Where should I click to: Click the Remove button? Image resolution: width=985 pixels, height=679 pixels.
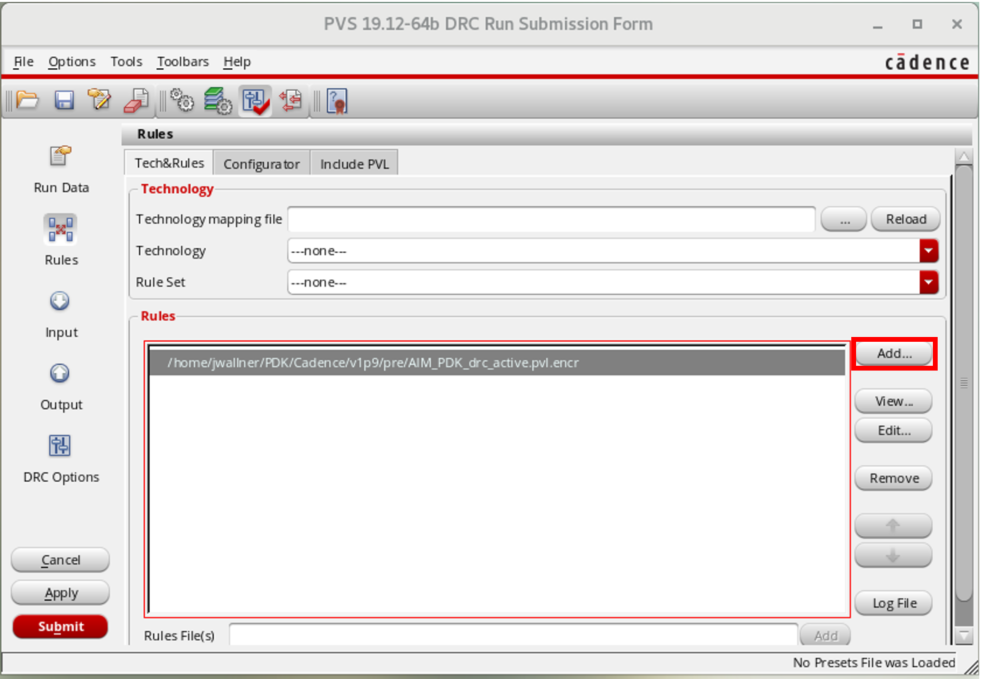(893, 479)
